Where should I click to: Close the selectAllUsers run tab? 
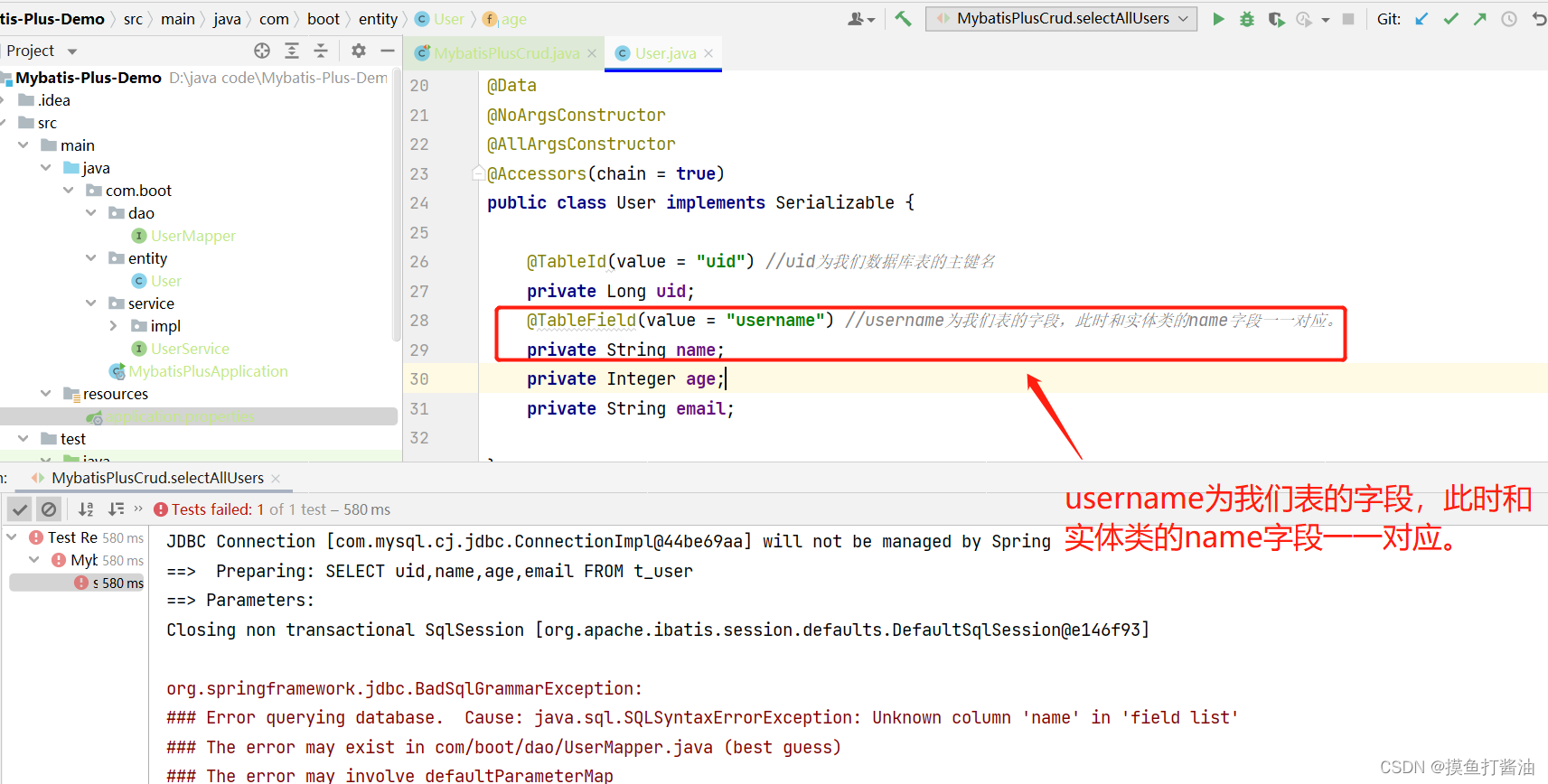276,478
